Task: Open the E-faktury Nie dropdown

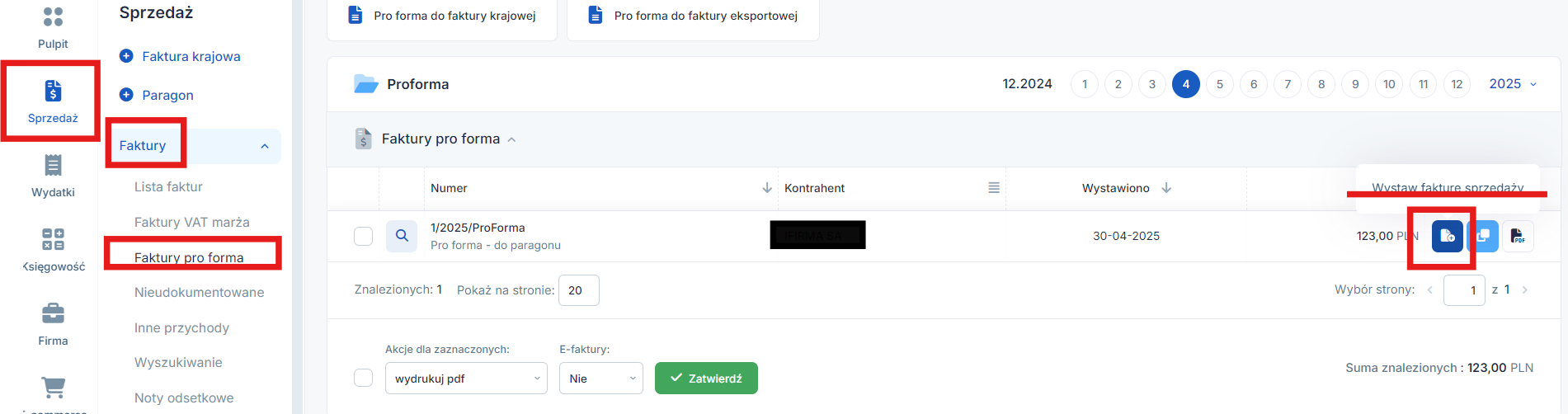Action: tap(601, 379)
